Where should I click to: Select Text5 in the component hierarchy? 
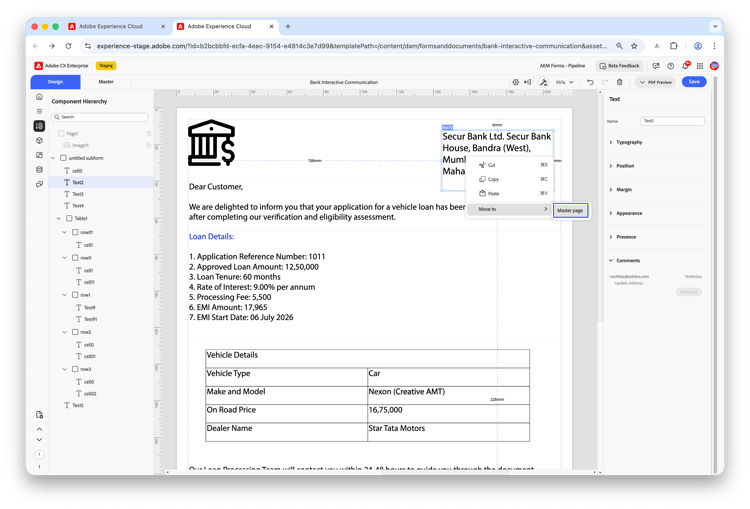pyautogui.click(x=78, y=405)
